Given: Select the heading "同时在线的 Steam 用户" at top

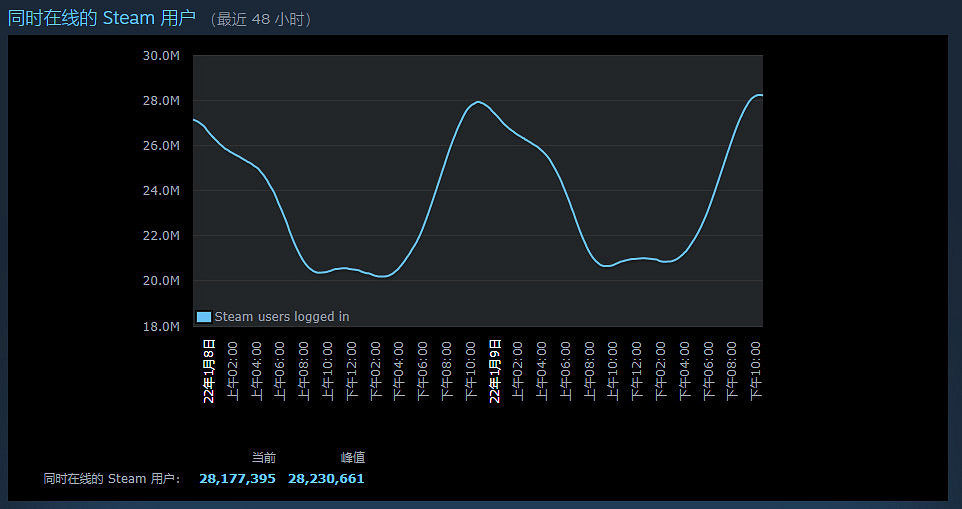Looking at the screenshot, I should coord(102,18).
